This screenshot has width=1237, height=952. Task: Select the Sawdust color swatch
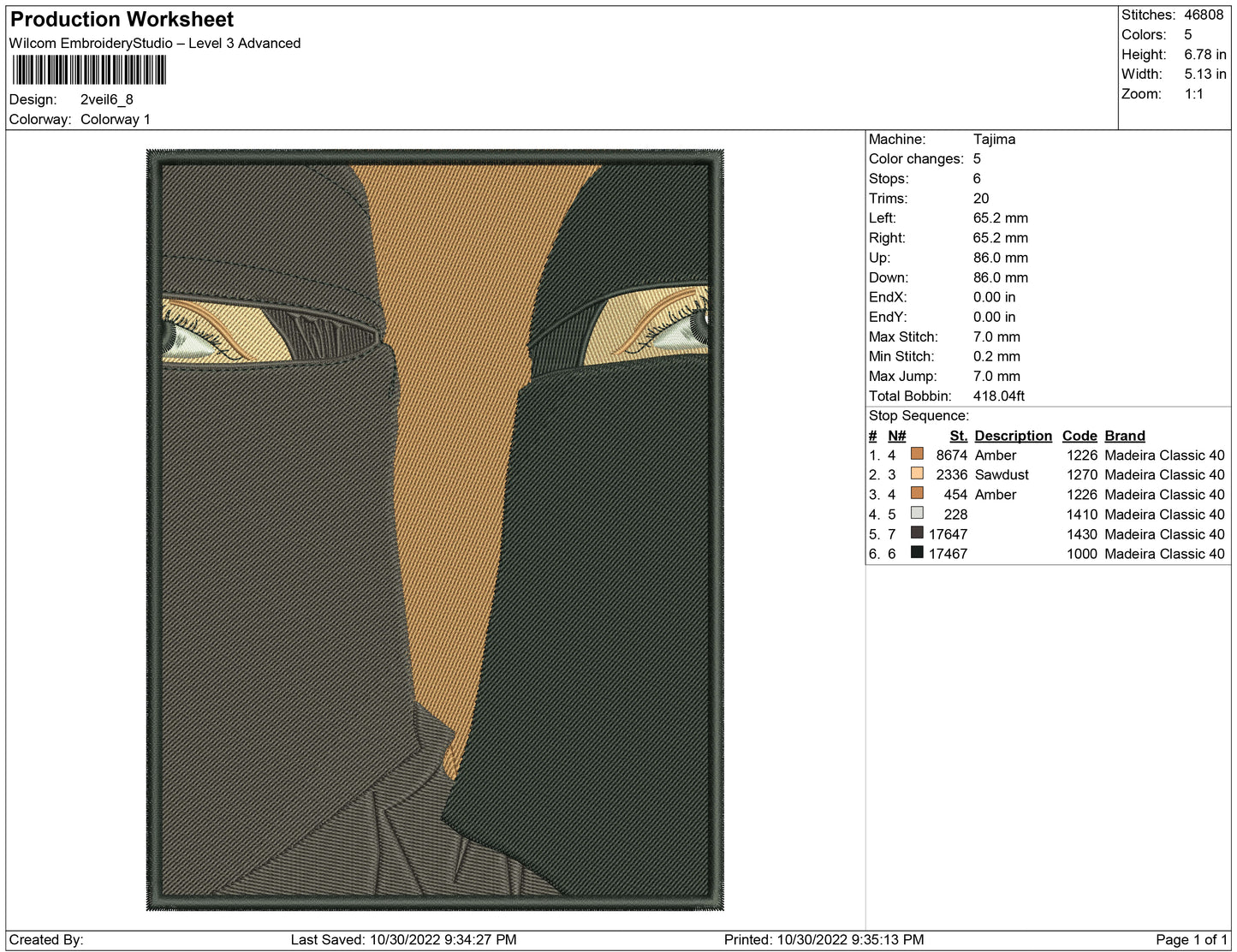(917, 474)
